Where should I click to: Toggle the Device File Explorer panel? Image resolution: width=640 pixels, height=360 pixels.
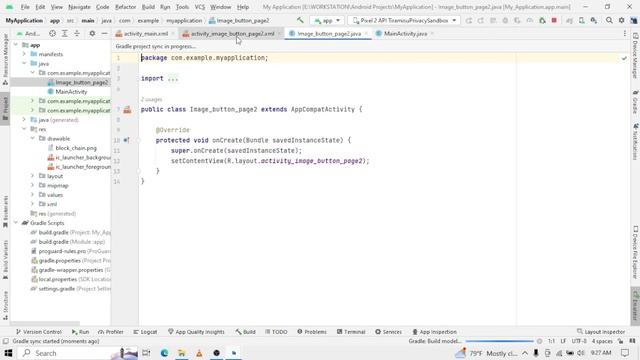[636, 252]
